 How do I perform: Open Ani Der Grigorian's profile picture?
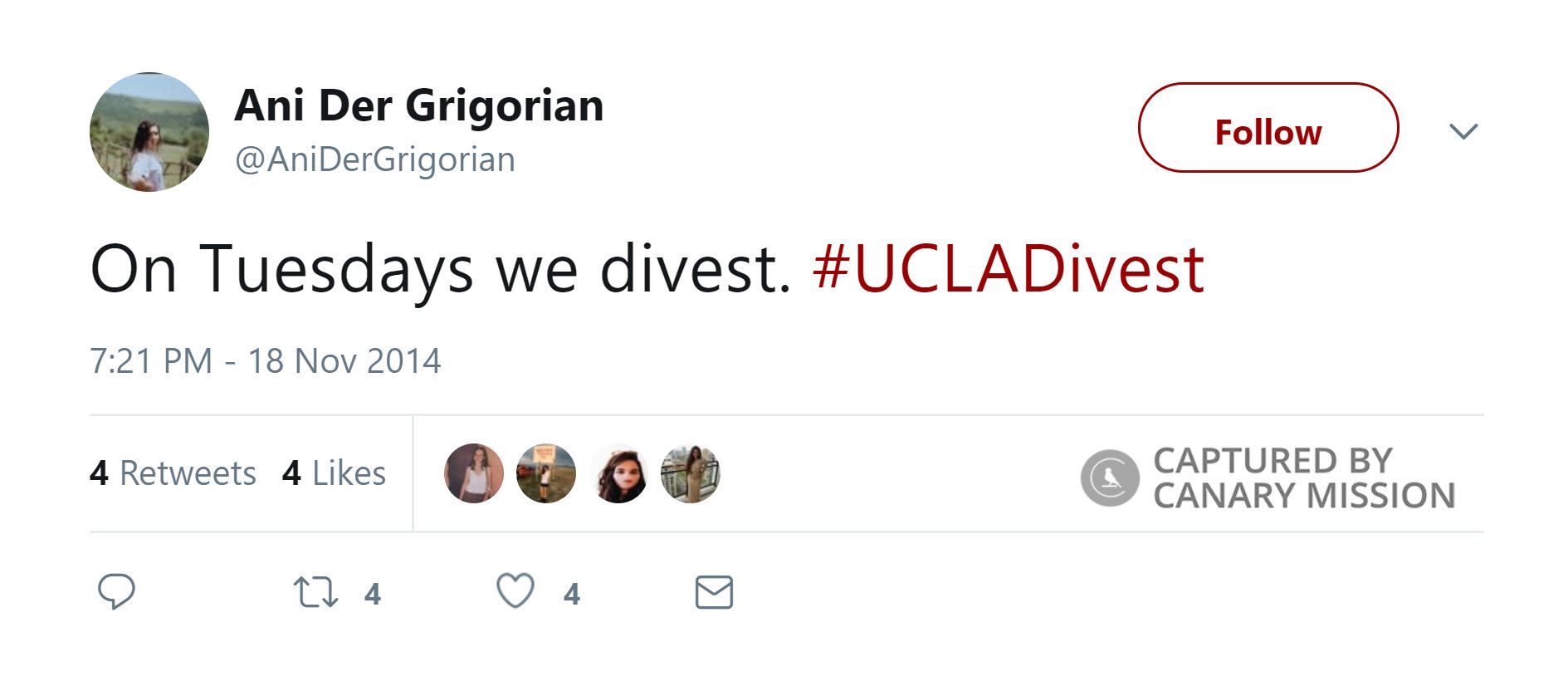tap(149, 132)
